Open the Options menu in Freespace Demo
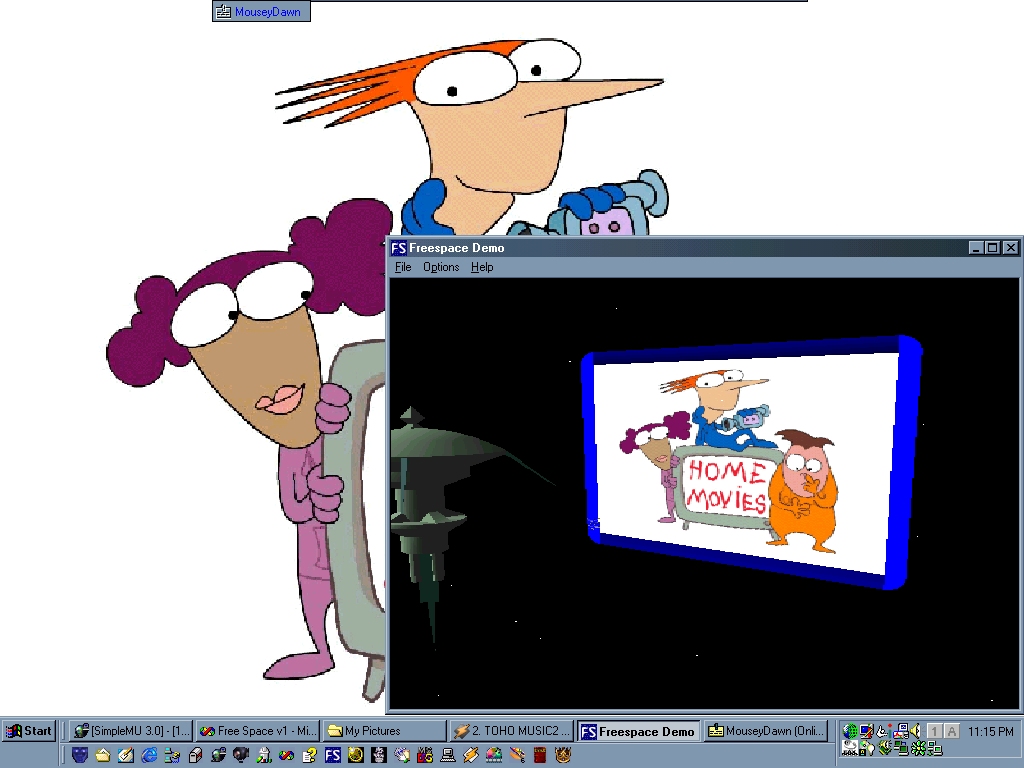 [441, 267]
